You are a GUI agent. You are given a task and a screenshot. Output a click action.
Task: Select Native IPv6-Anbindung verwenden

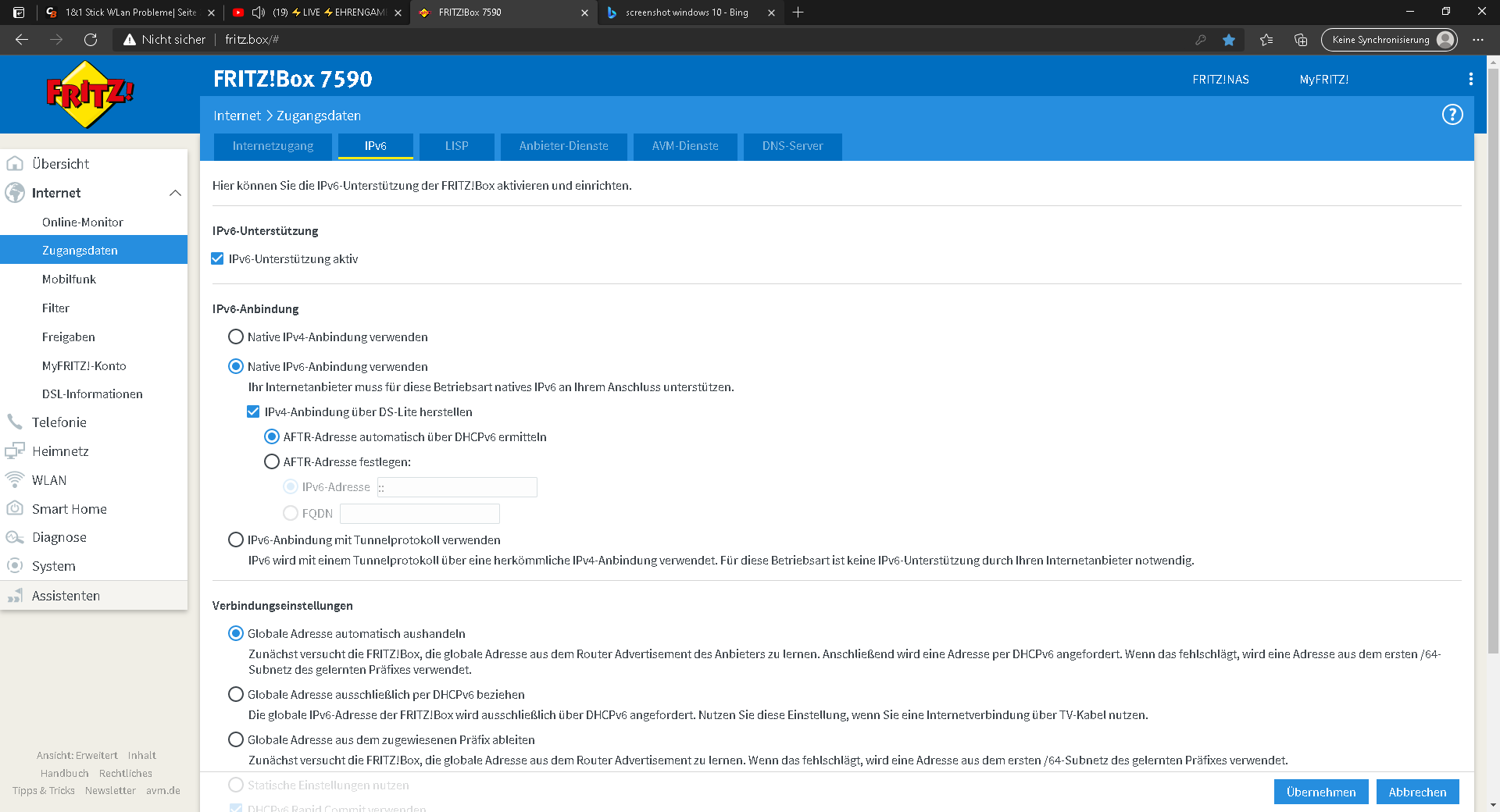point(235,366)
